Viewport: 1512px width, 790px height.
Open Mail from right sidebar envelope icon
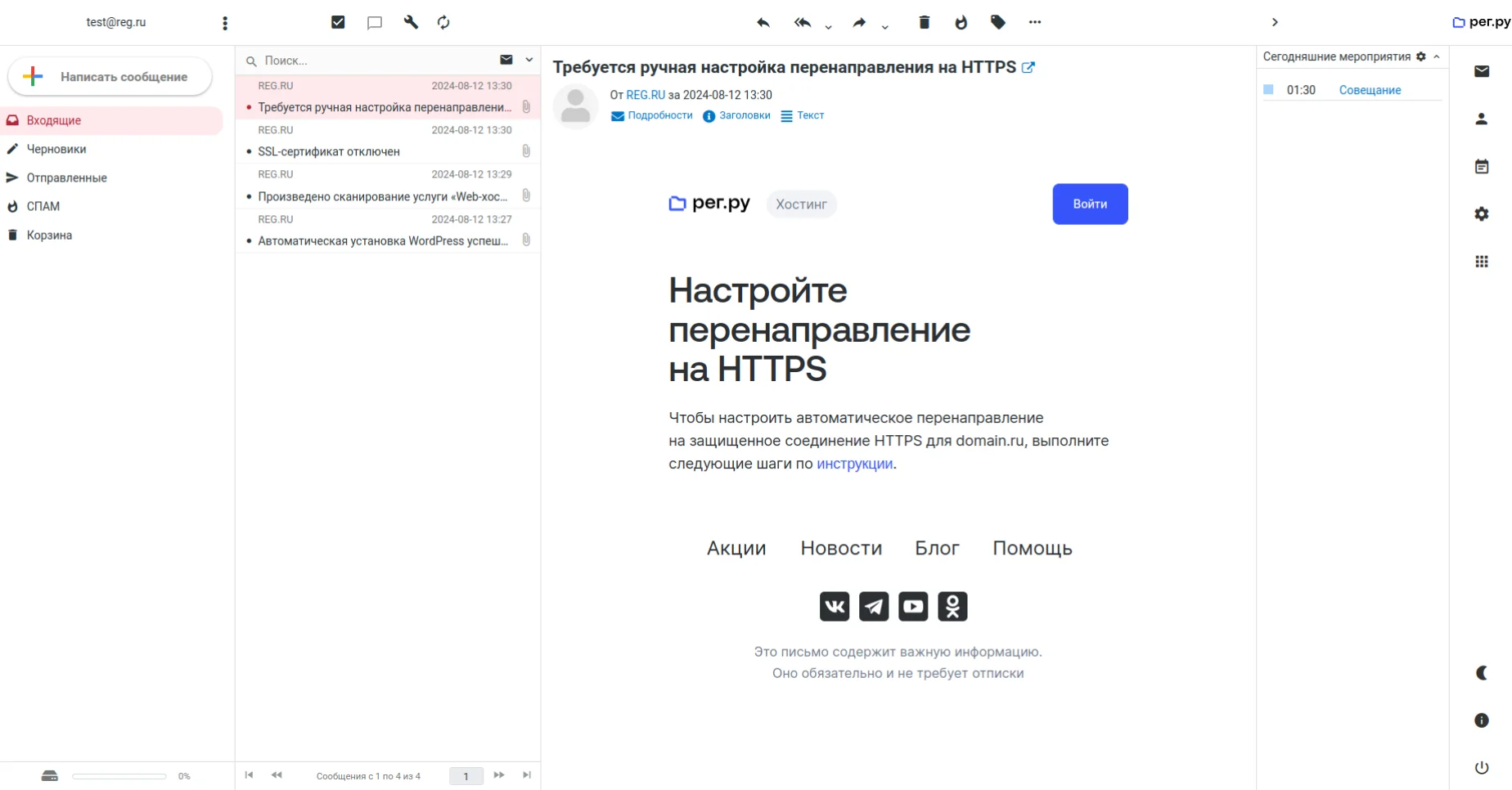(1482, 71)
